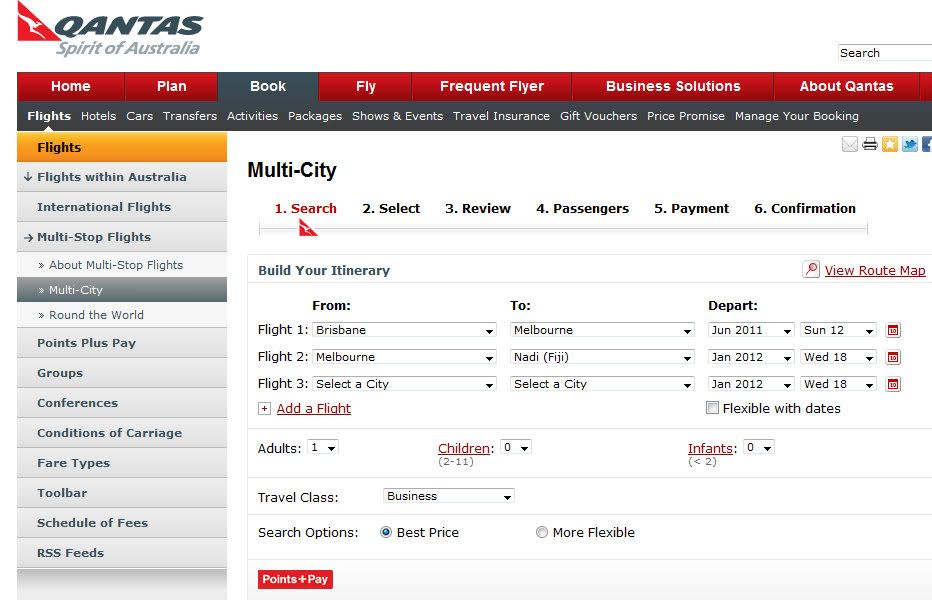Open Flight 1 day dropdown Sun 12
Viewport: 932px width, 600px height.
pos(839,330)
